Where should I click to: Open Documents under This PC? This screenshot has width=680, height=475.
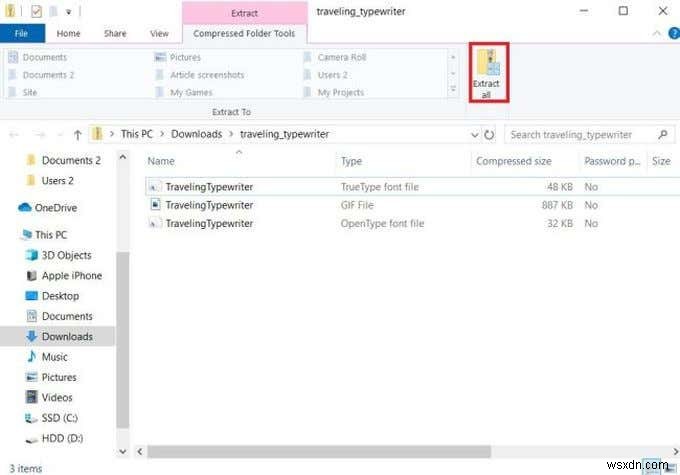(59, 316)
